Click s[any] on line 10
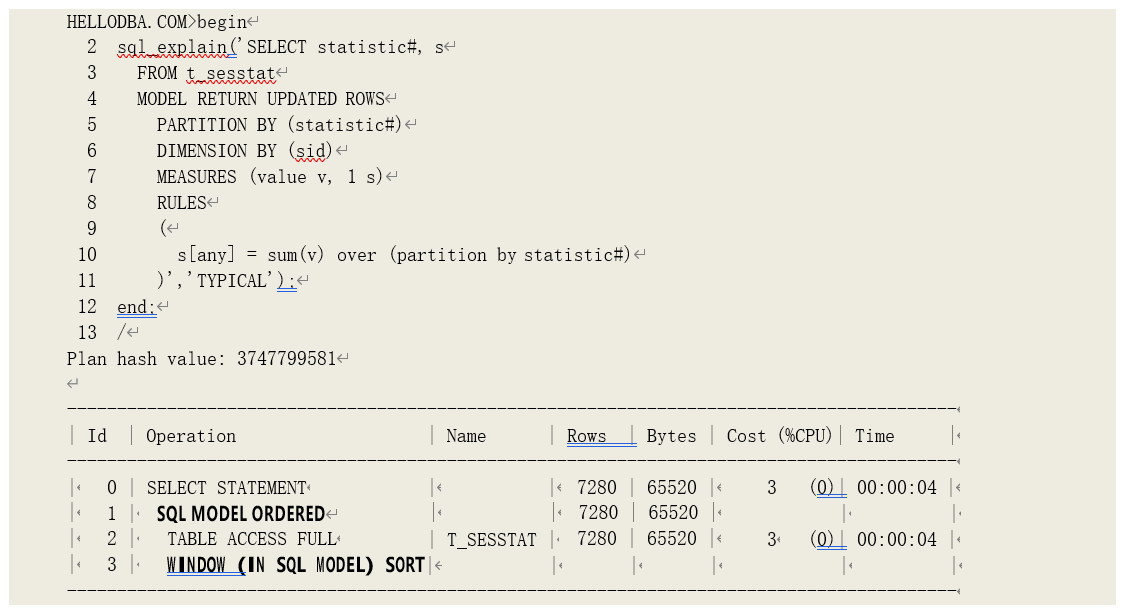The height and width of the screenshot is (613, 1127). (x=205, y=255)
